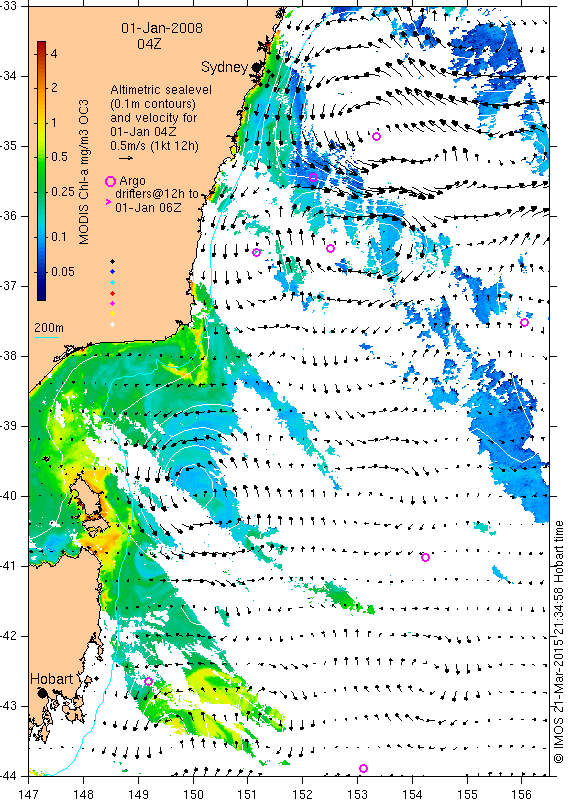Click the Argo float near 37.5°S 156°E
This screenshot has width=570, height=800.
coord(524,322)
